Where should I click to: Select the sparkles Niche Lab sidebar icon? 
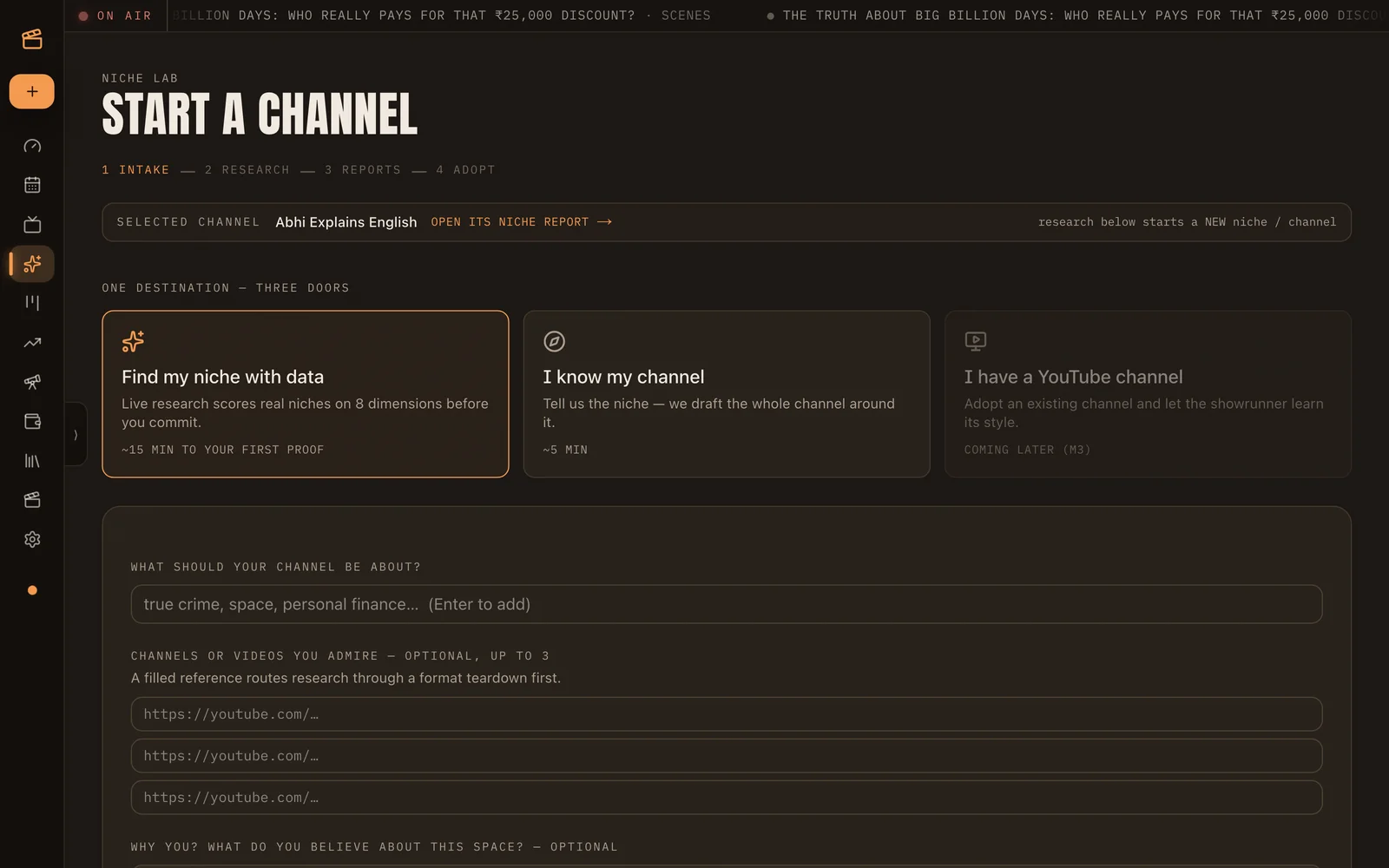click(x=32, y=264)
